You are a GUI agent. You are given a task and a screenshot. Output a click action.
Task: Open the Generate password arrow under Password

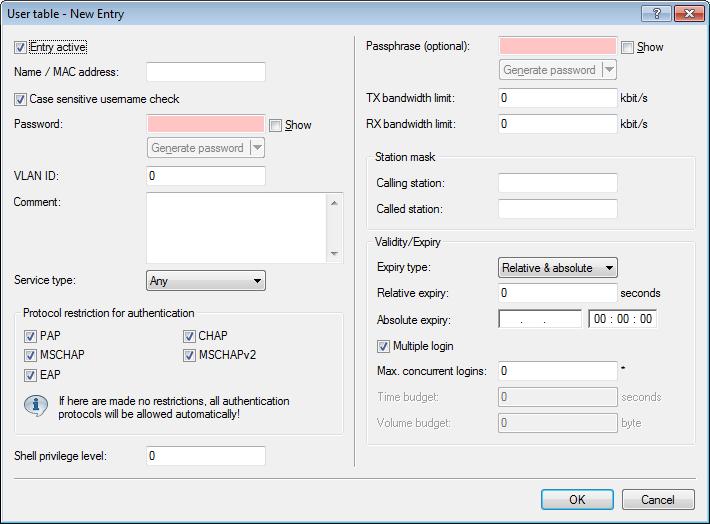(257, 148)
